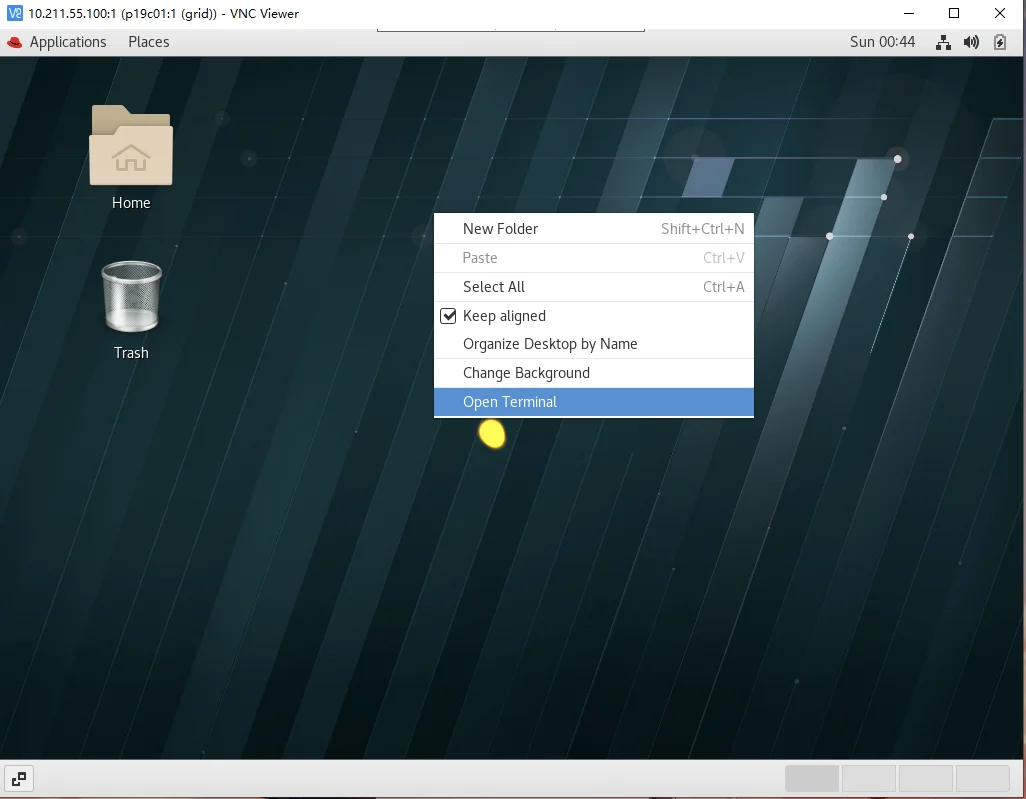Screen dimensions: 1026x799
Task: Toggle the Keep aligned checkbox
Action: [448, 316]
